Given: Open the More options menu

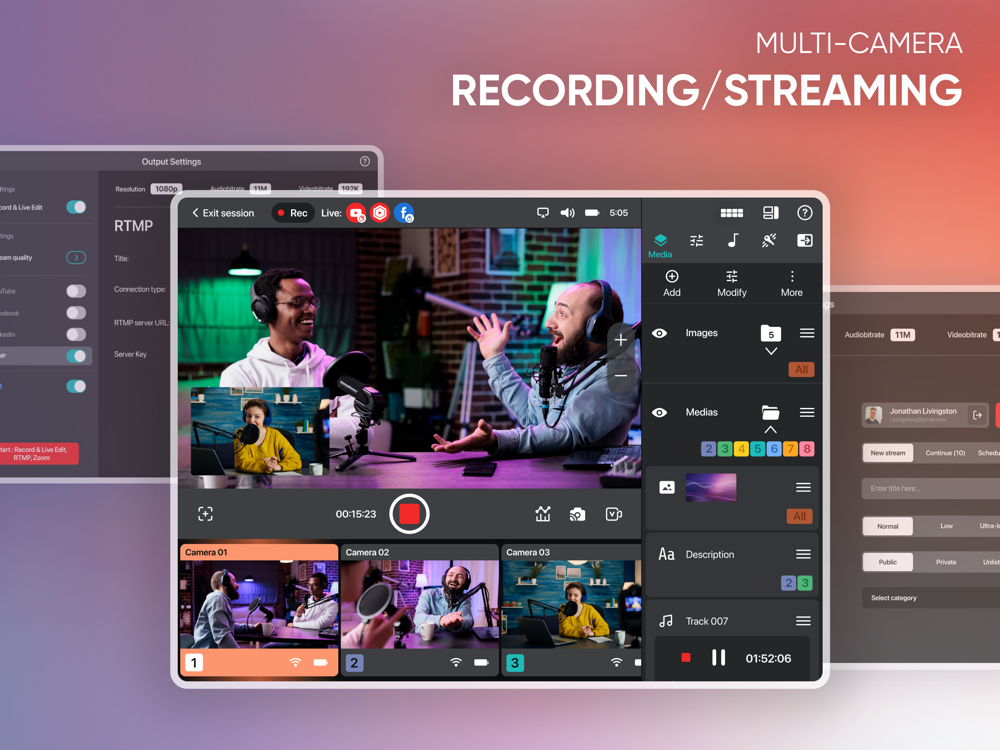Looking at the screenshot, I should coord(791,284).
